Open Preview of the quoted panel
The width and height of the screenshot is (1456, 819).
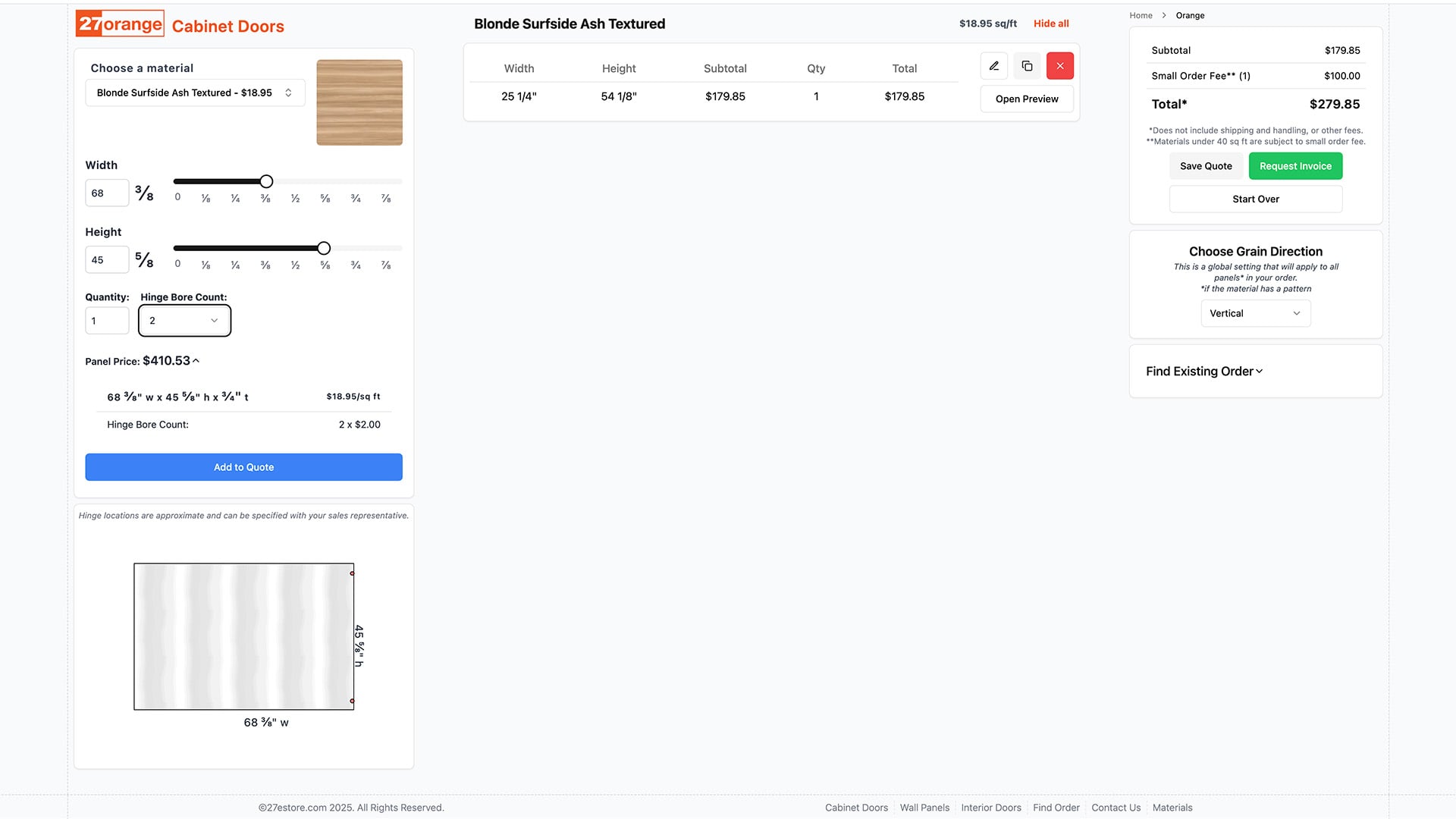pos(1026,99)
